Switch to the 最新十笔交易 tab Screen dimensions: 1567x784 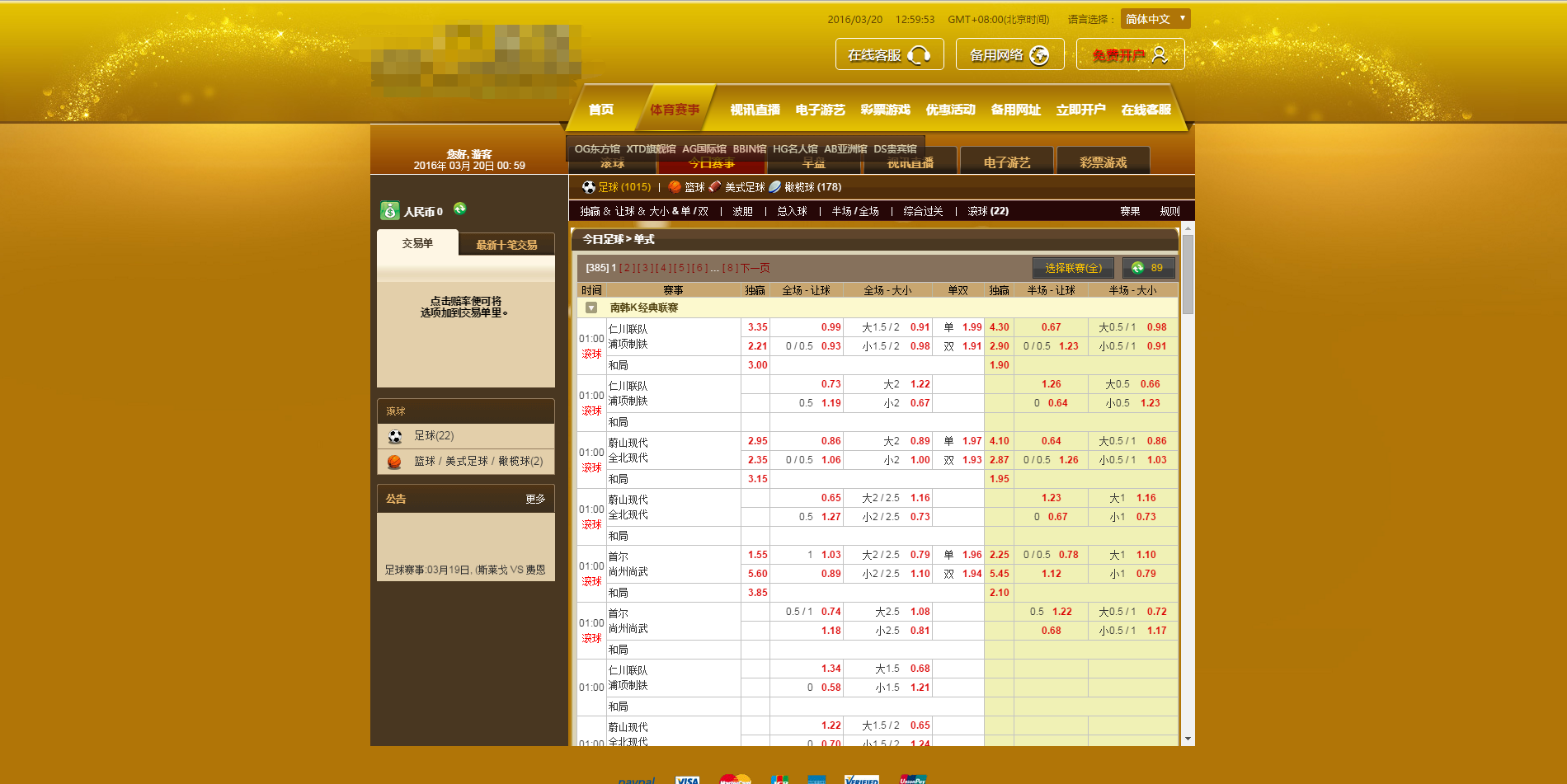[506, 245]
